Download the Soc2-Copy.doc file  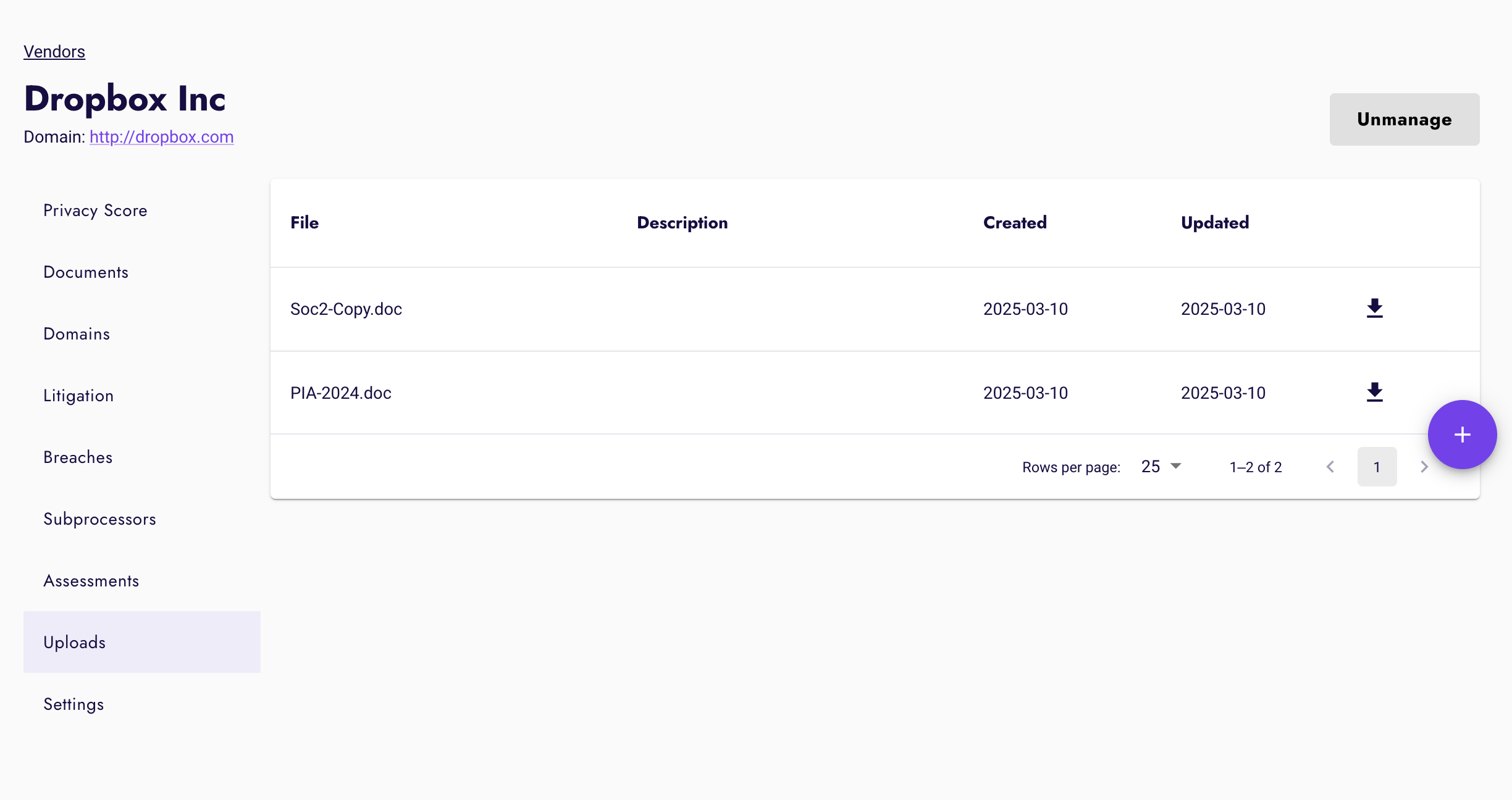click(x=1374, y=308)
